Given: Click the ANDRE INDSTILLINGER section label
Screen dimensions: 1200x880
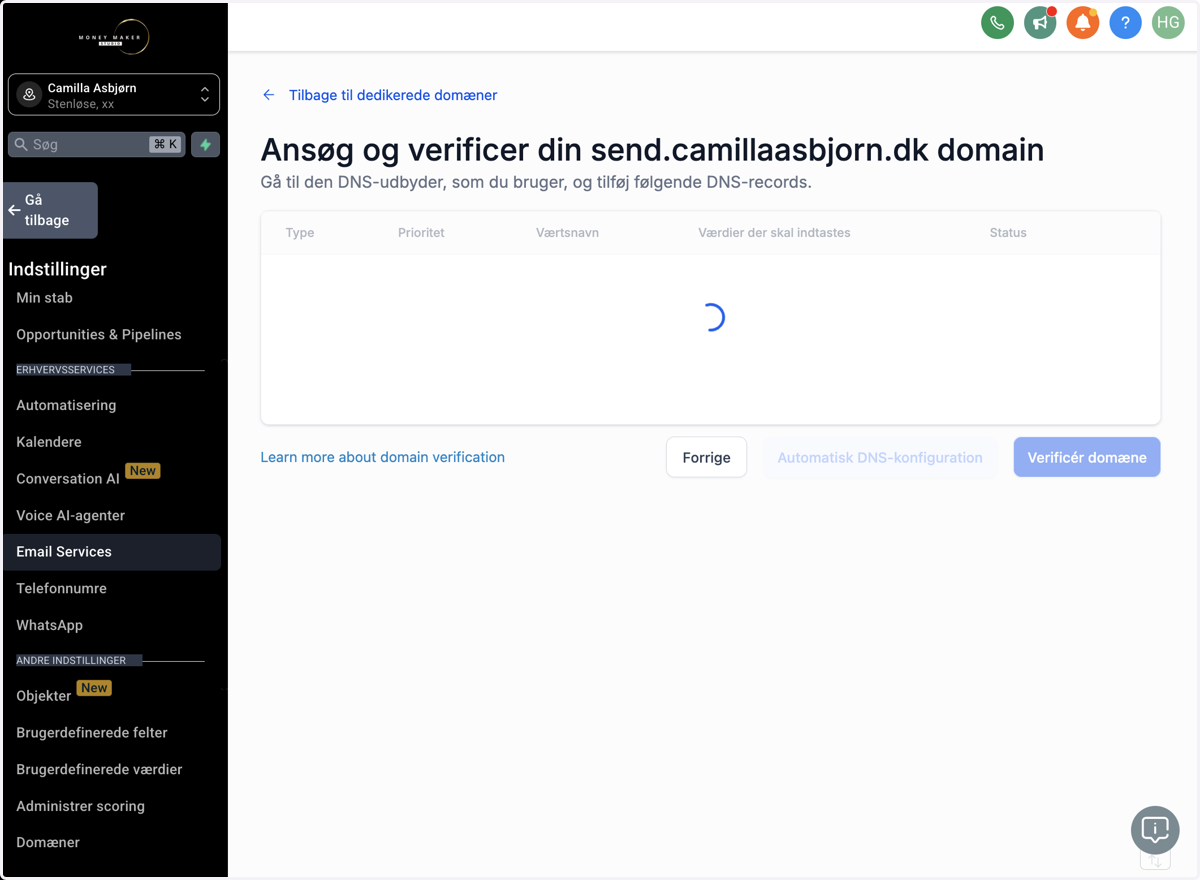Looking at the screenshot, I should click(x=71, y=661).
